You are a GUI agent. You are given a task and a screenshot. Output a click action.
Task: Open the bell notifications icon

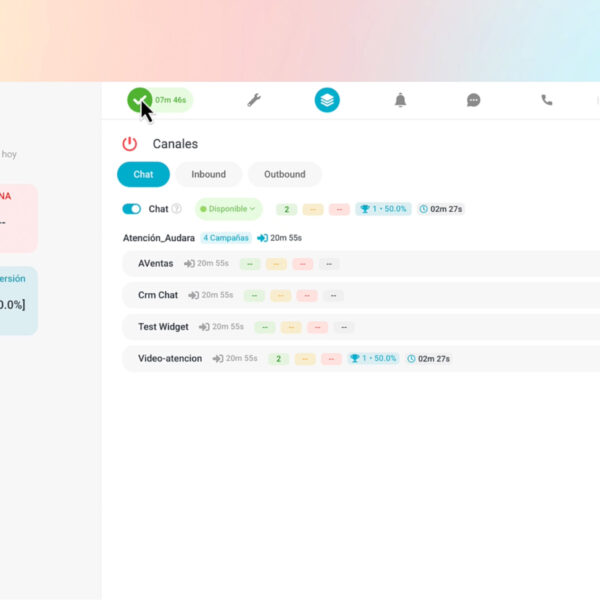[x=400, y=100]
